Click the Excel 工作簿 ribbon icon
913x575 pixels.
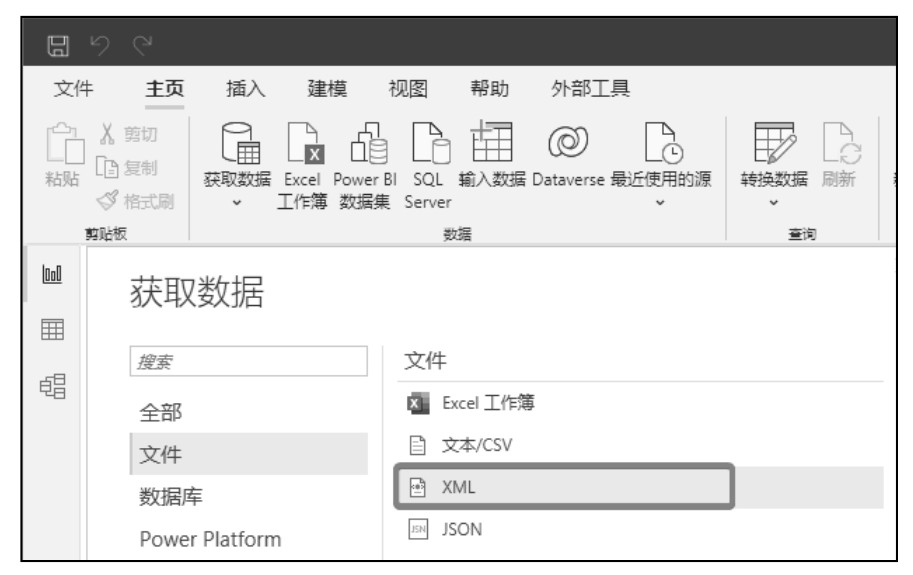[306, 143]
